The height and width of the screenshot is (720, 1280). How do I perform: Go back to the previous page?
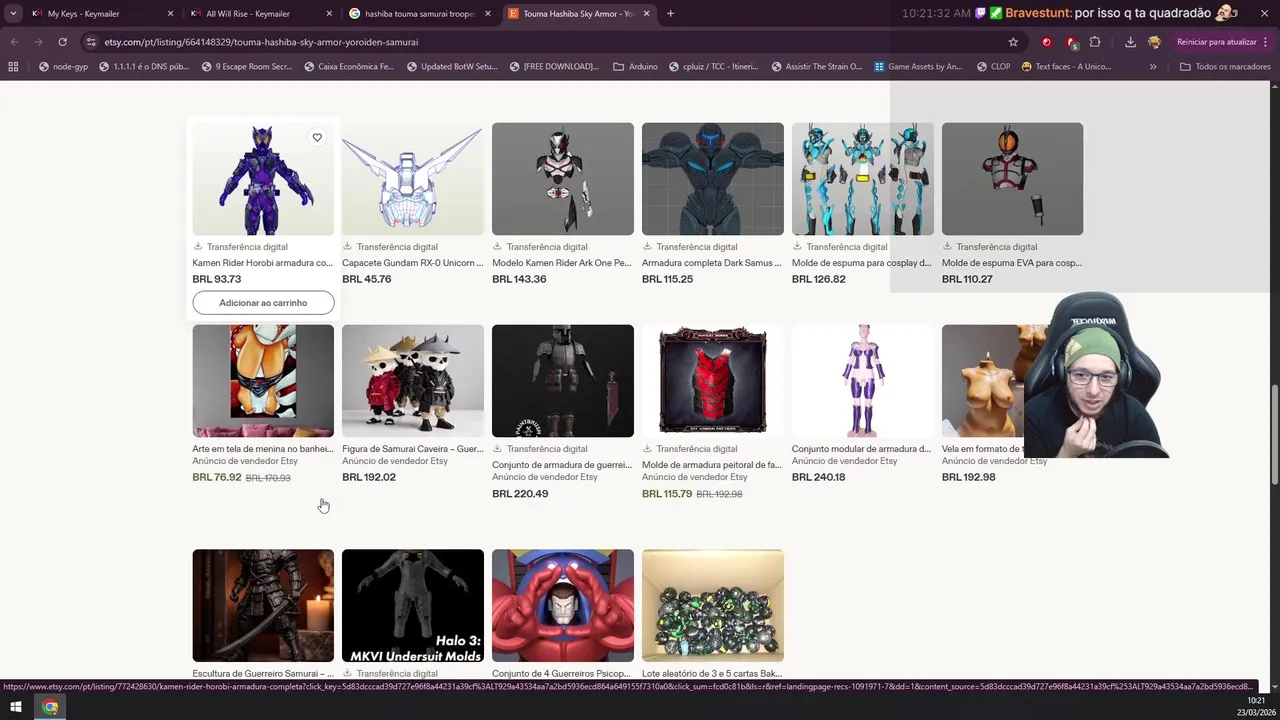coord(14,42)
